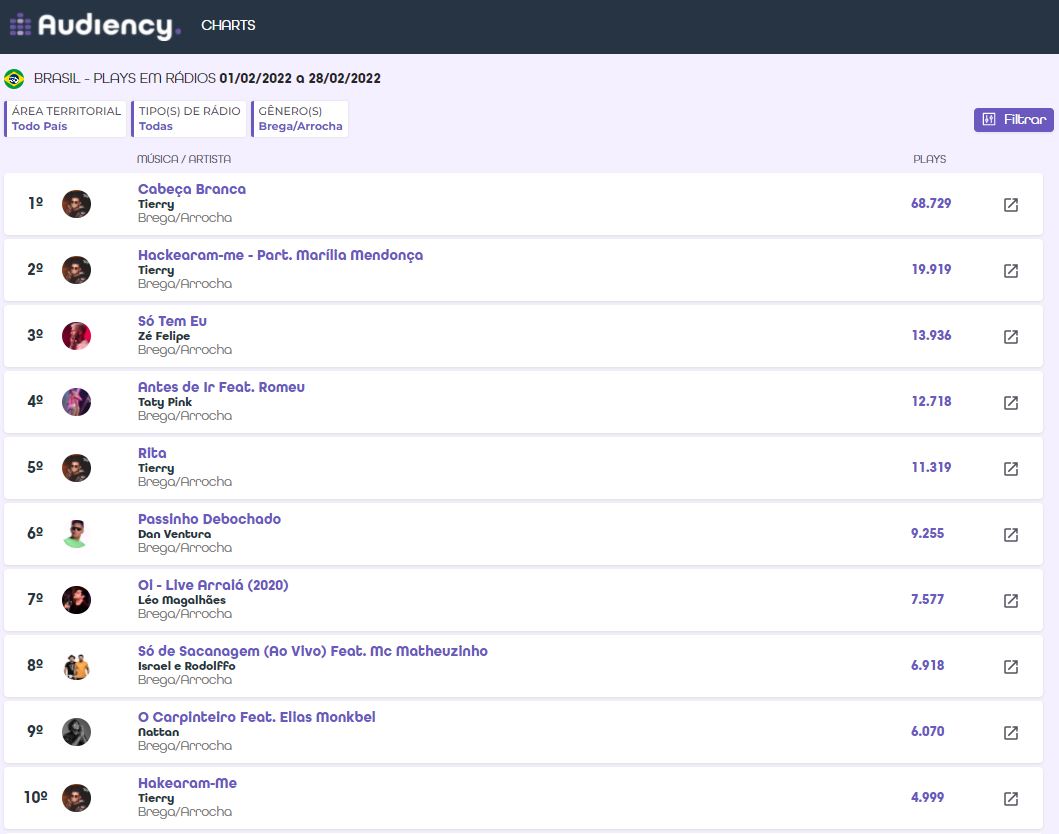Click the Brazil flag icon
Screen dimensions: 1059x834
tap(14, 79)
